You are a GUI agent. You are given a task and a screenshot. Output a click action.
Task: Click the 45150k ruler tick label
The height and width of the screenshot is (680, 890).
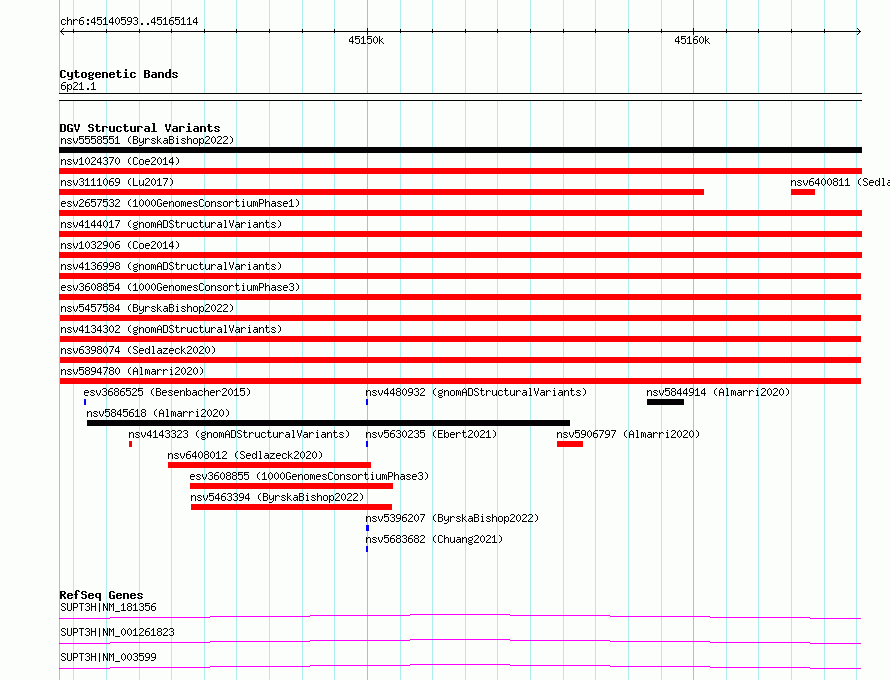[366, 40]
